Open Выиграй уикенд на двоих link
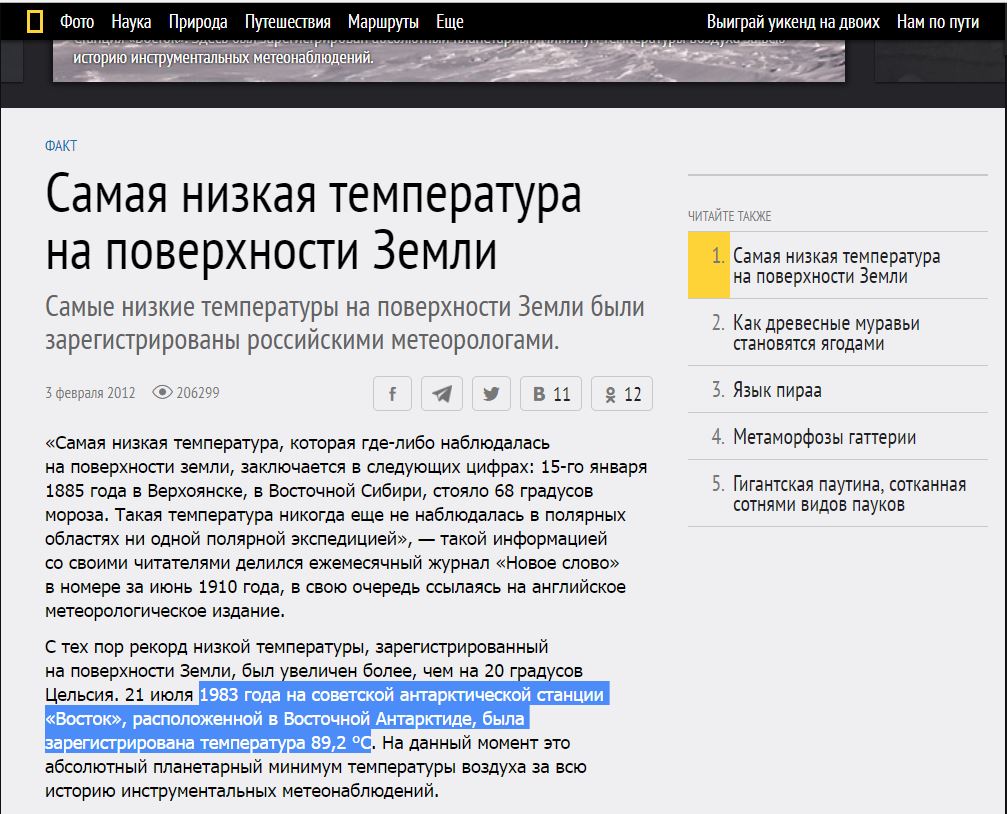 click(x=793, y=22)
